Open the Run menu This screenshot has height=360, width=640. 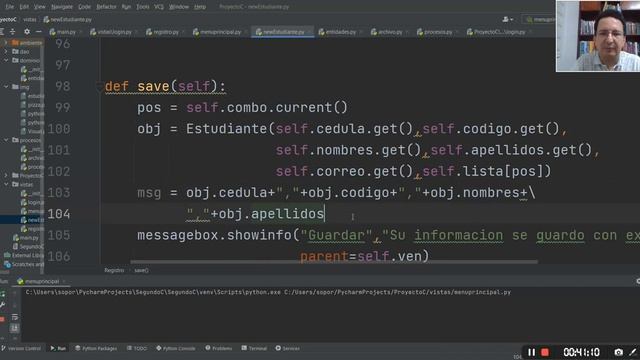tap(127, 7)
